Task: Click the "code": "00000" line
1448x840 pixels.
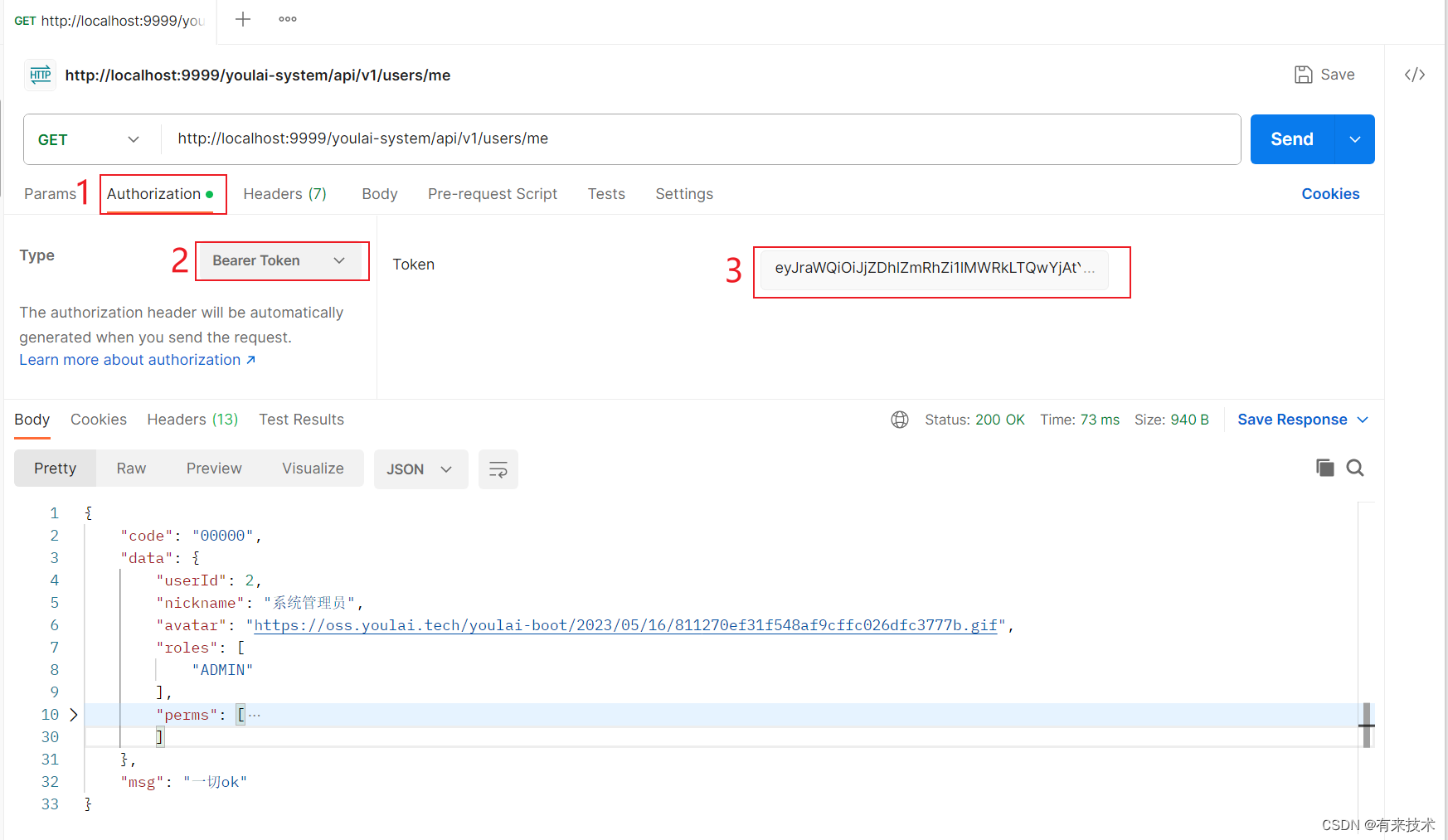Action: click(x=191, y=536)
